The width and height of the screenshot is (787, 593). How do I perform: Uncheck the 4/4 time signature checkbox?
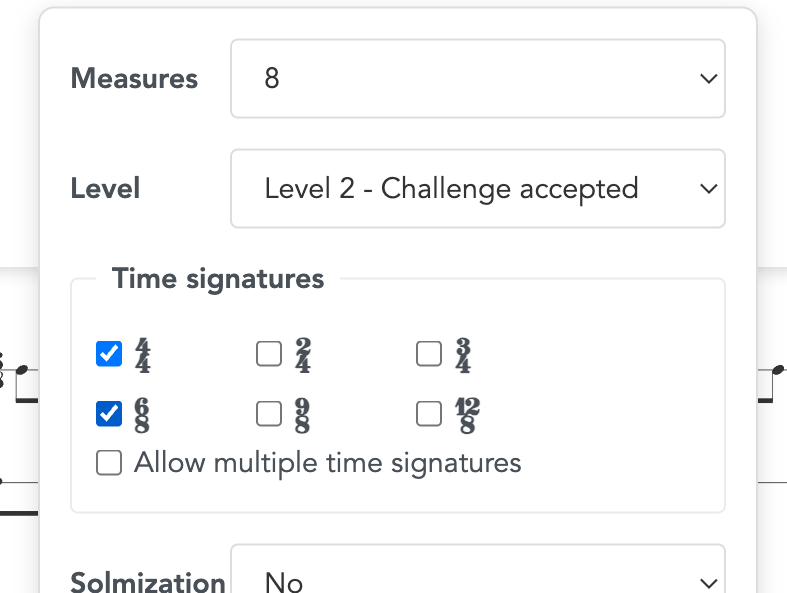109,354
